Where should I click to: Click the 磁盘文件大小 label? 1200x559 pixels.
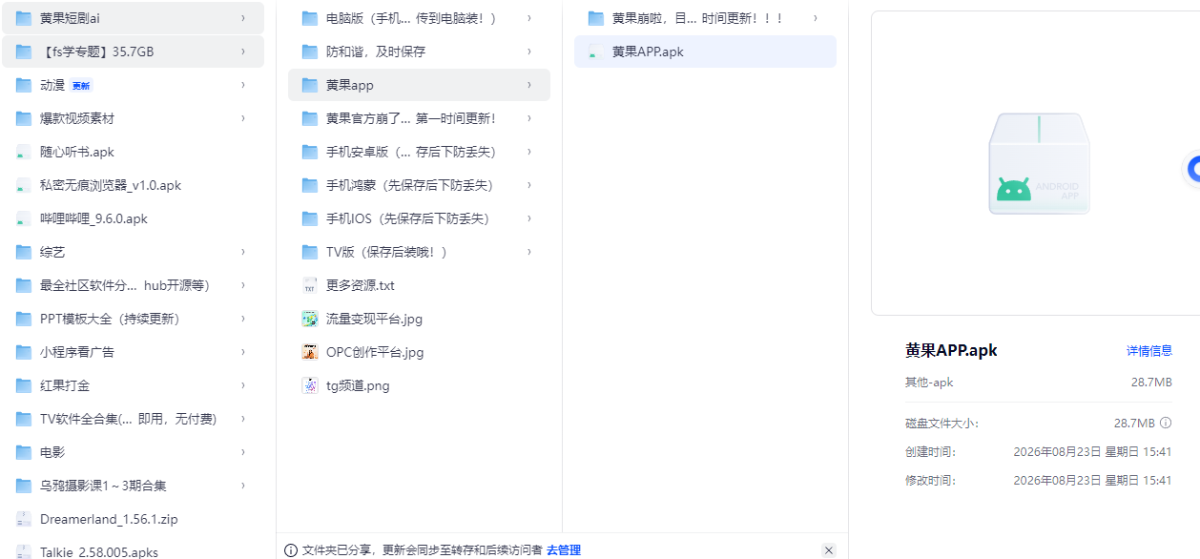click(942, 423)
